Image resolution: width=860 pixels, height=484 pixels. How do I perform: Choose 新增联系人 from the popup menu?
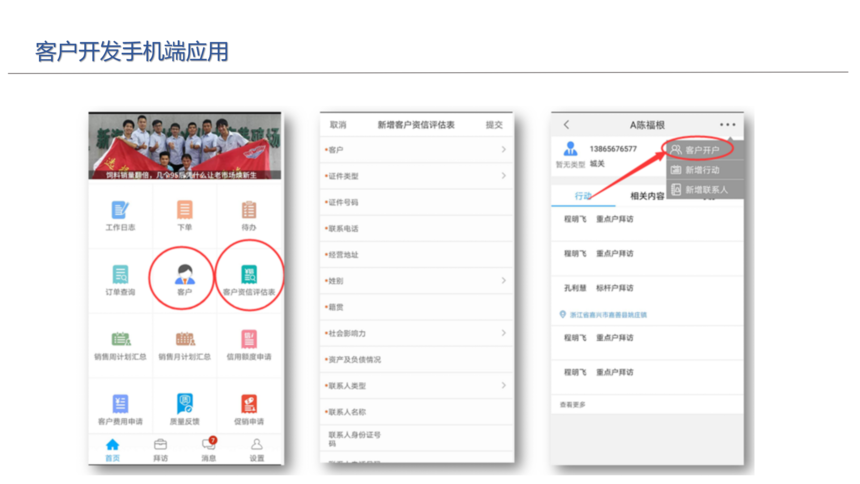[x=705, y=189]
